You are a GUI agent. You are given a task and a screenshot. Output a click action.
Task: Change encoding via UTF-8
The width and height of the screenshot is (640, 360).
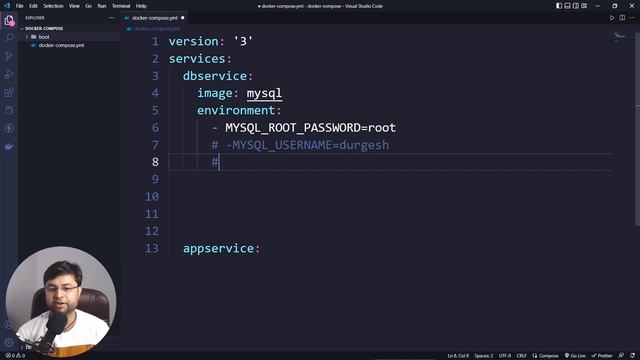pos(504,356)
